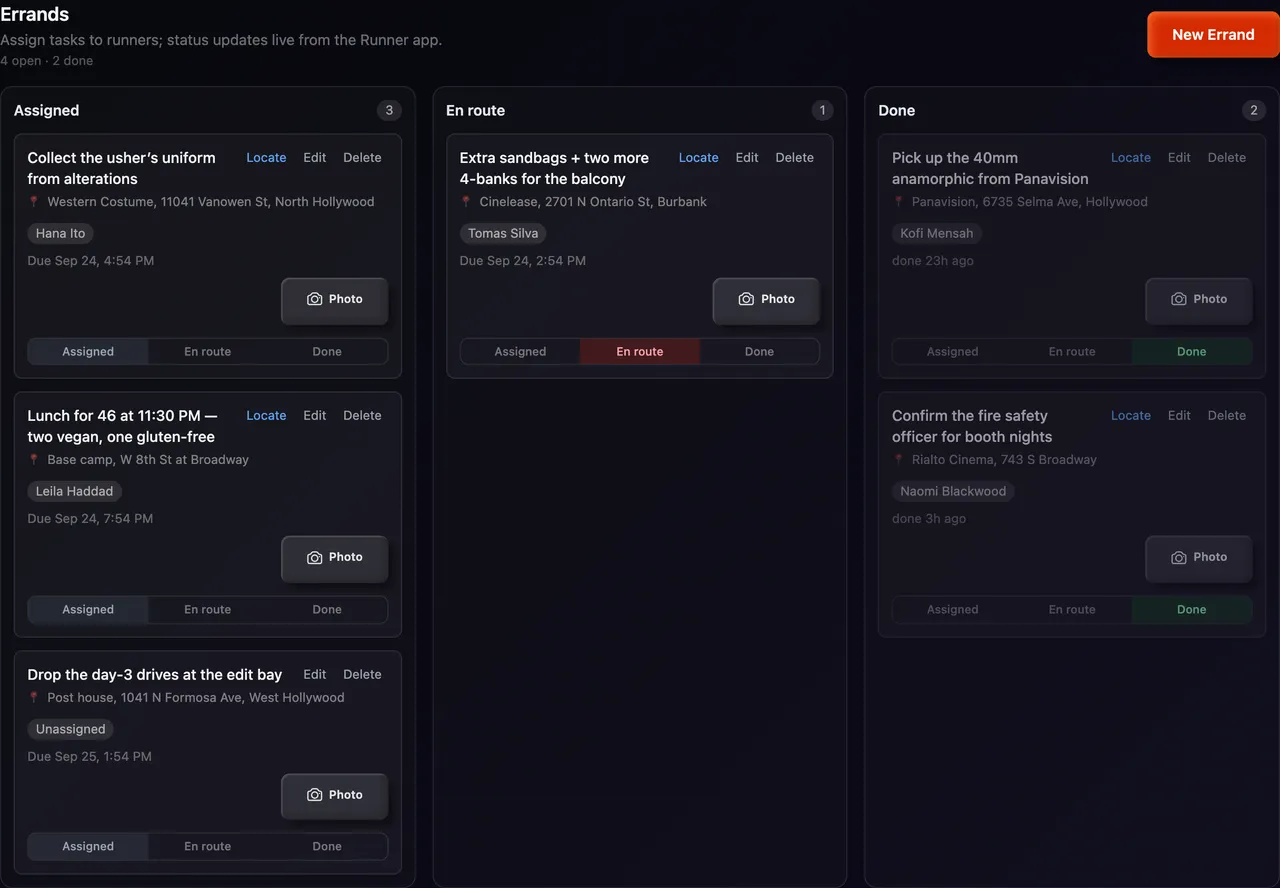
Task: Click the Done column count badge
Action: point(1254,110)
